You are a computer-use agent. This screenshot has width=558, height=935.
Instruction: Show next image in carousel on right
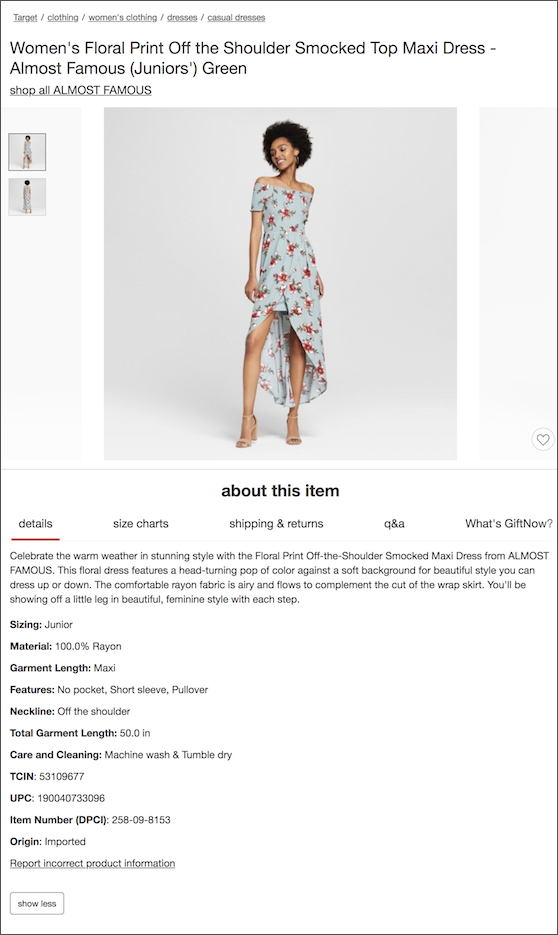(517, 283)
